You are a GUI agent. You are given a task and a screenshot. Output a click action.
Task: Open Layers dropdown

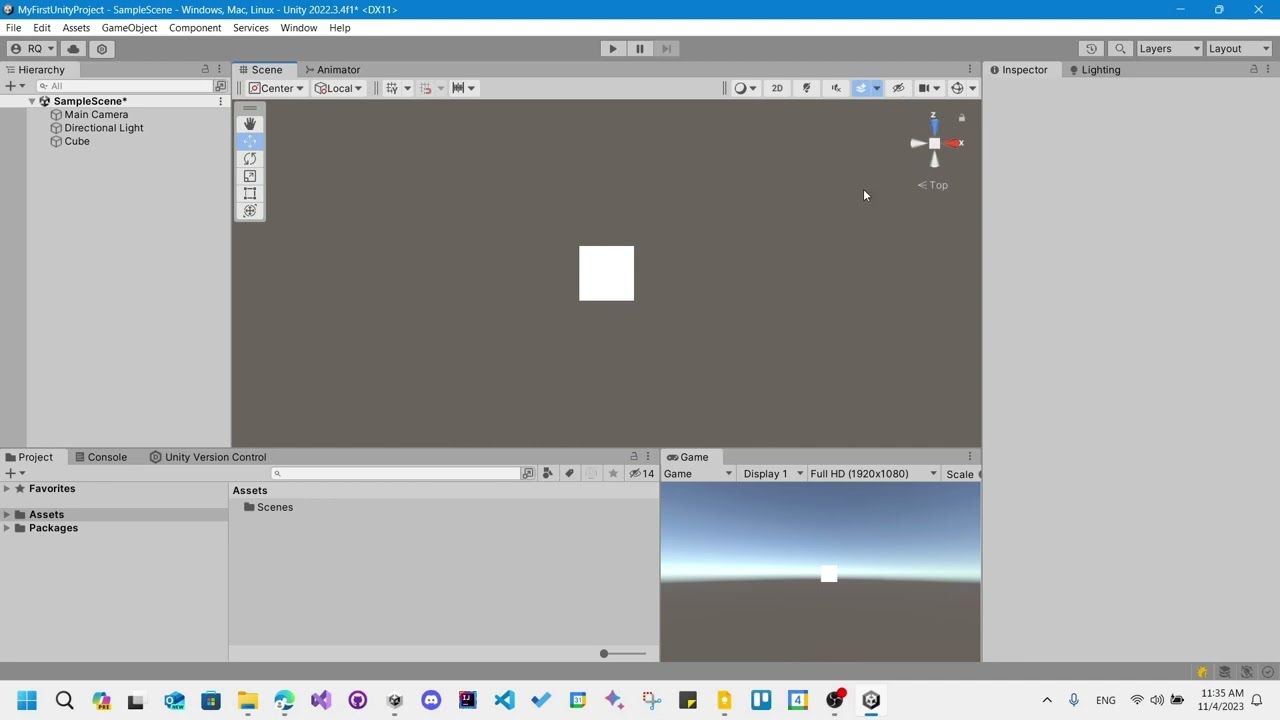coord(1168,49)
